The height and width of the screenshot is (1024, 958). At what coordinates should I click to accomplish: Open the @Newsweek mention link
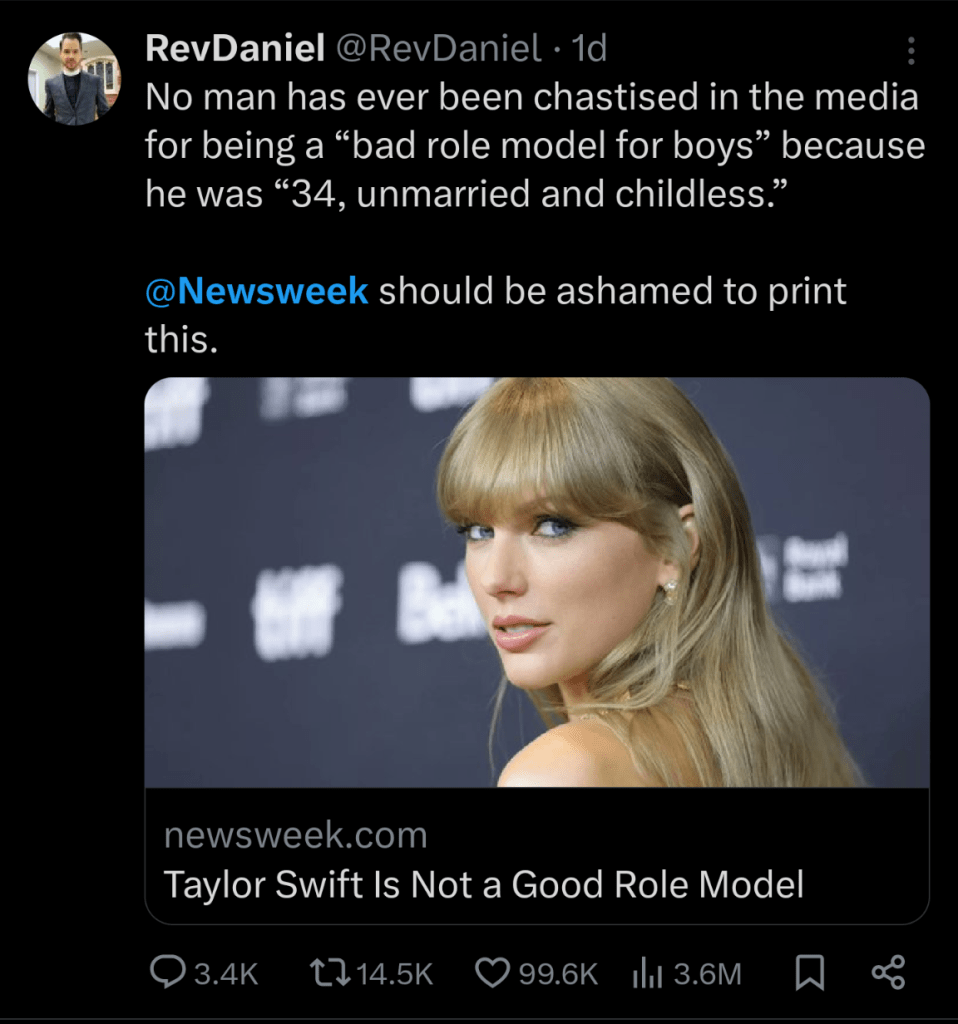click(257, 291)
